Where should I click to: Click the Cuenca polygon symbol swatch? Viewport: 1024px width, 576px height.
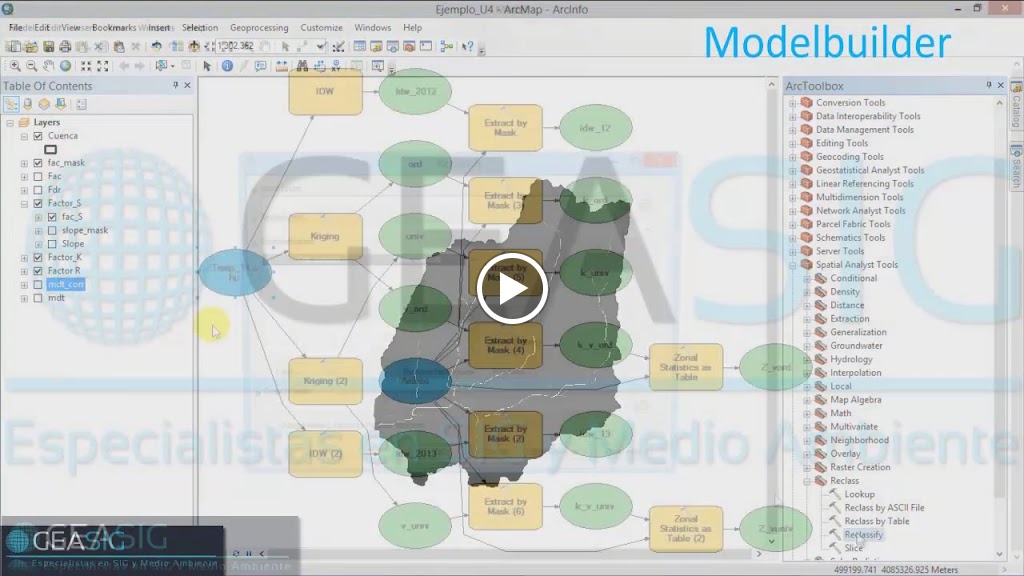pos(50,150)
